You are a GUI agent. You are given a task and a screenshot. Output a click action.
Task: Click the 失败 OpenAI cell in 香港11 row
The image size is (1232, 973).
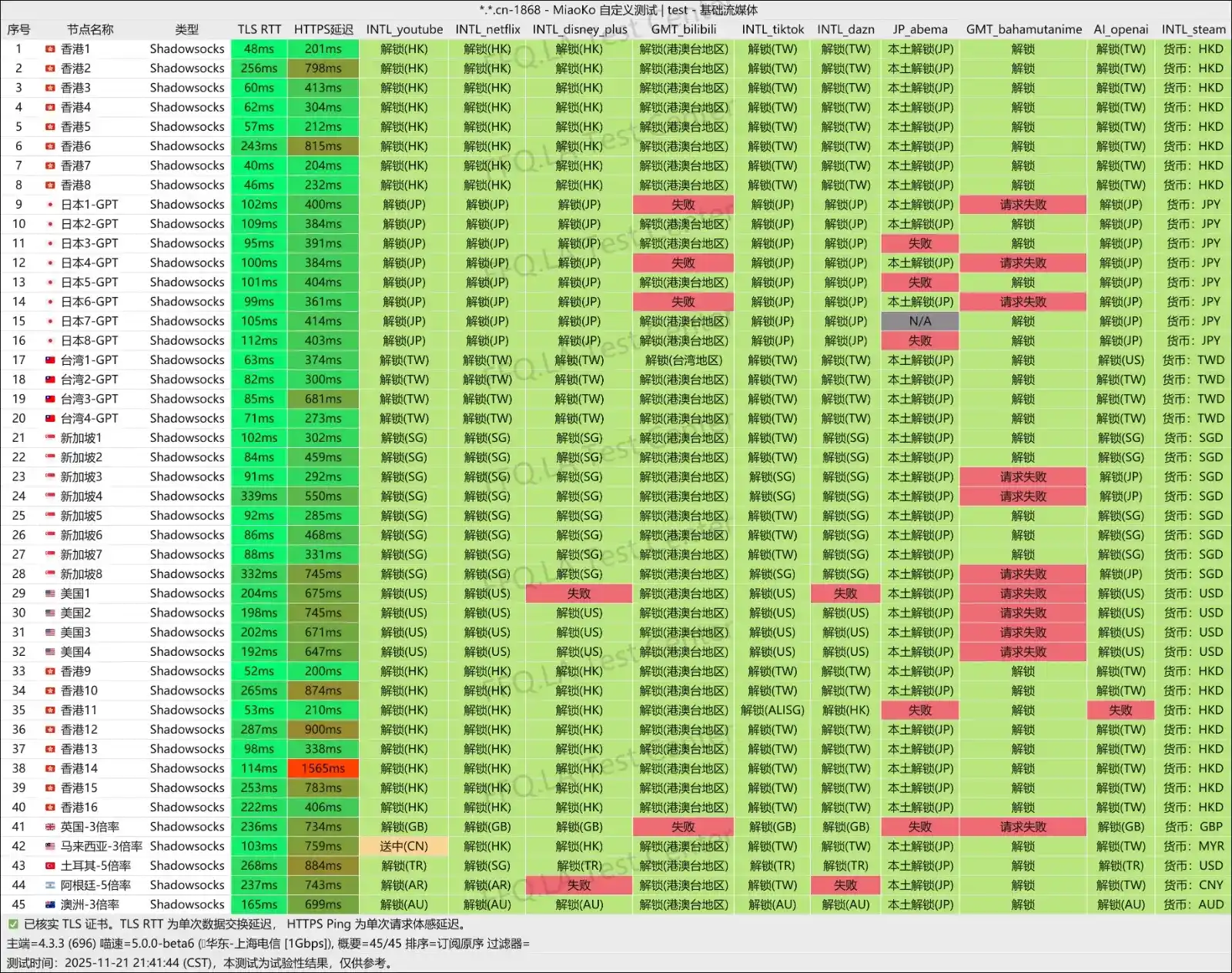1120,711
